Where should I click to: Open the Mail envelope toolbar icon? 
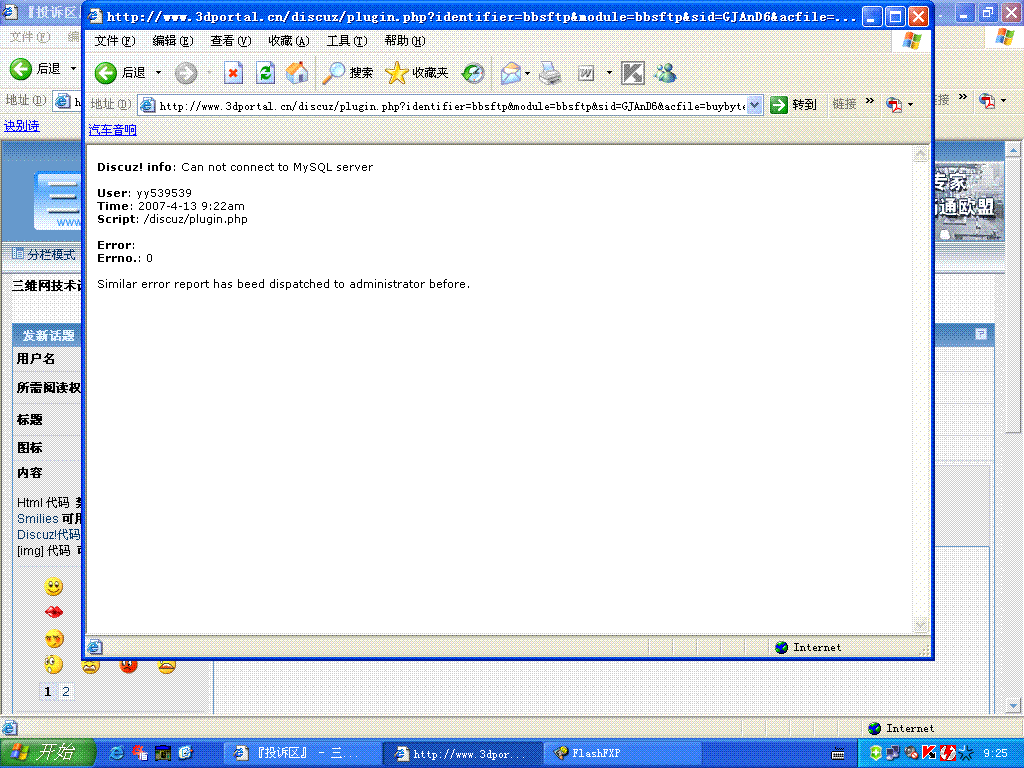[x=510, y=73]
